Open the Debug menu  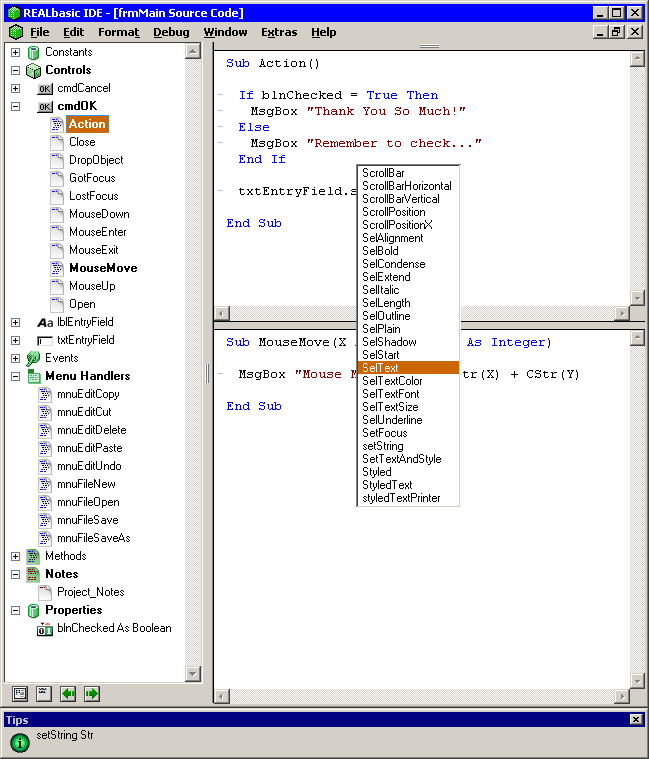171,32
